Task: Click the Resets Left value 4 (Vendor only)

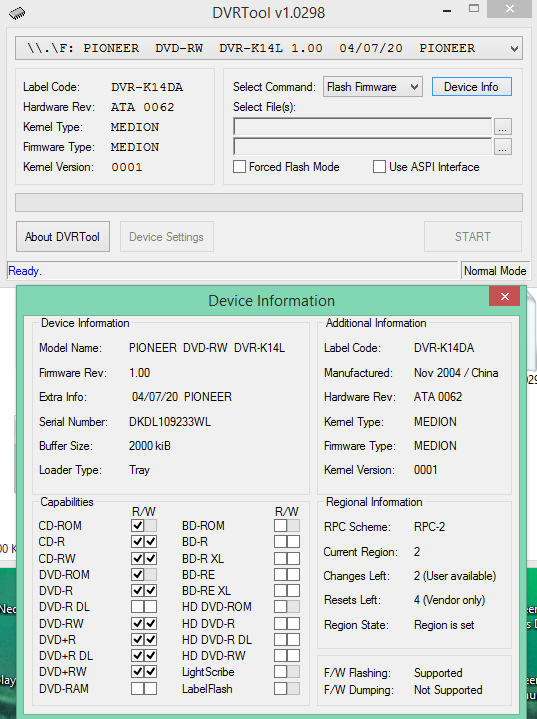Action: pyautogui.click(x=449, y=600)
